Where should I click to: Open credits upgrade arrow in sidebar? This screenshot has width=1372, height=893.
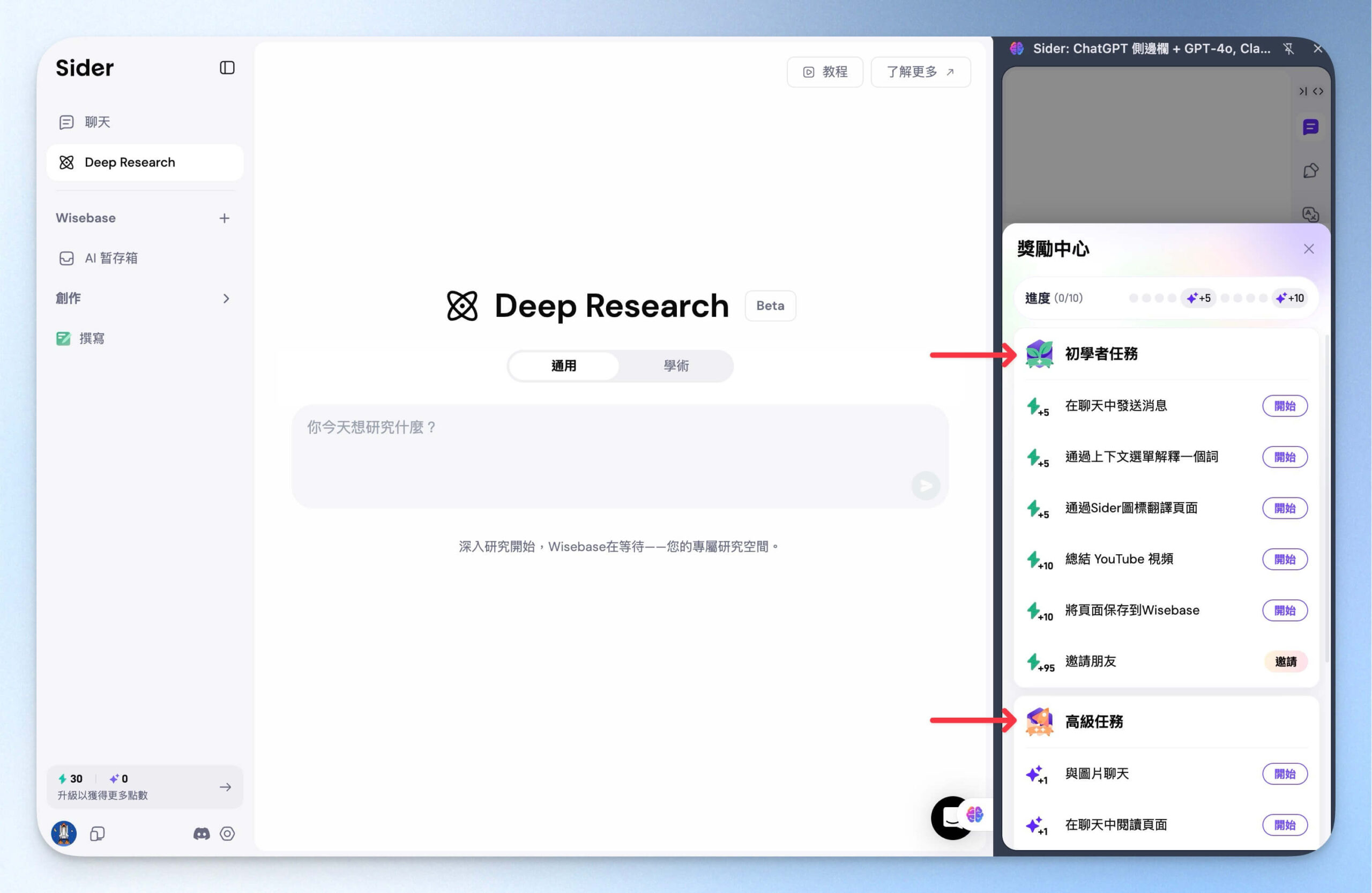tap(226, 787)
